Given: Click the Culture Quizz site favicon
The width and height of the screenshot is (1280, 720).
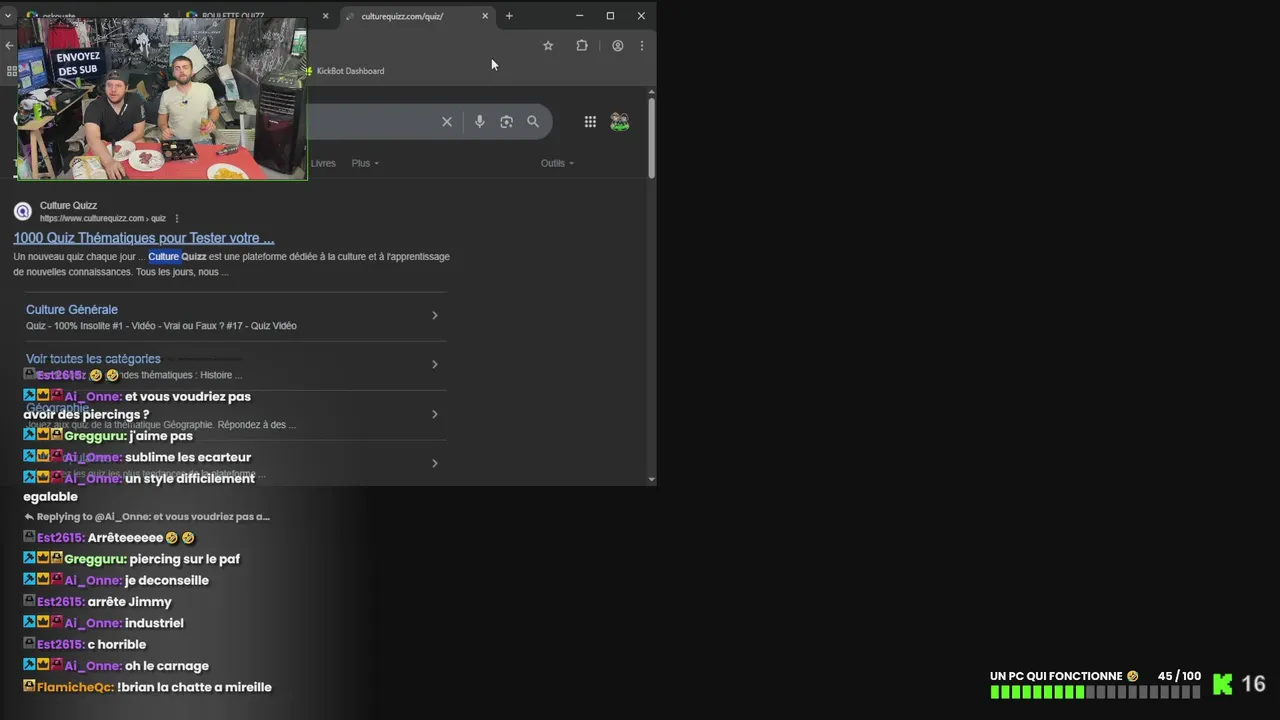Looking at the screenshot, I should pyautogui.click(x=22, y=211).
